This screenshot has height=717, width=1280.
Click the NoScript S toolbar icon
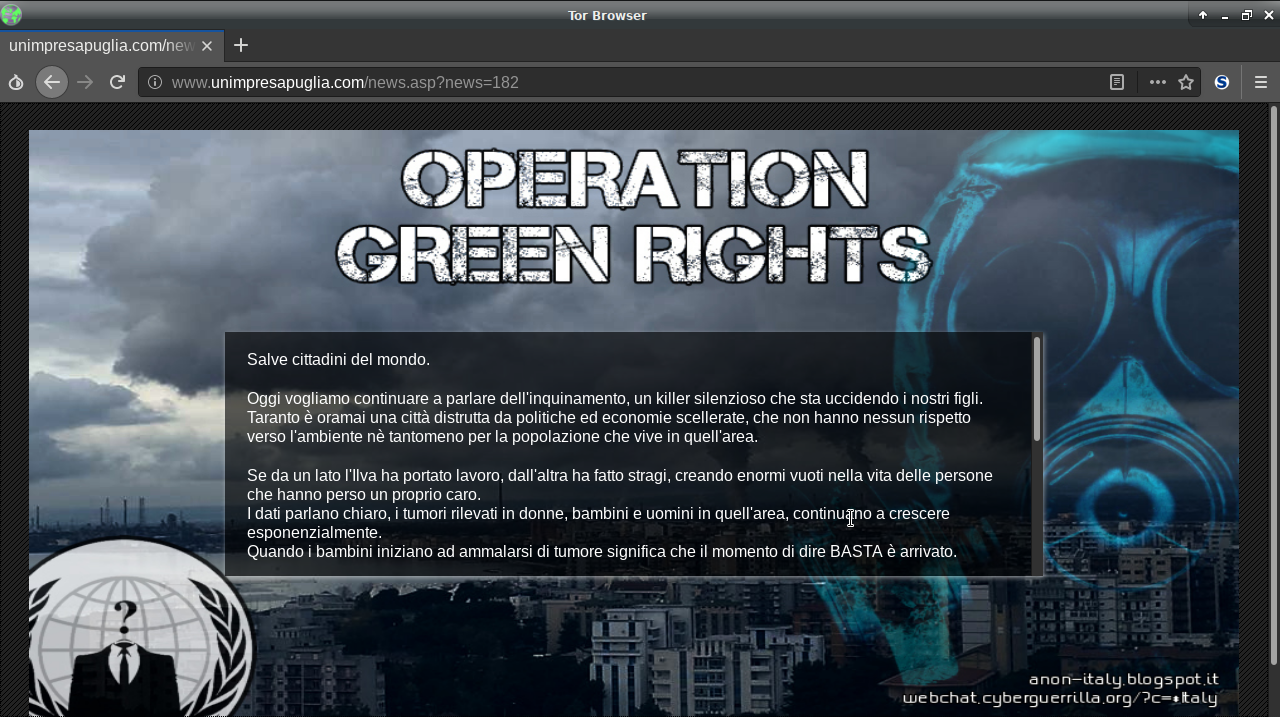pos(1221,82)
